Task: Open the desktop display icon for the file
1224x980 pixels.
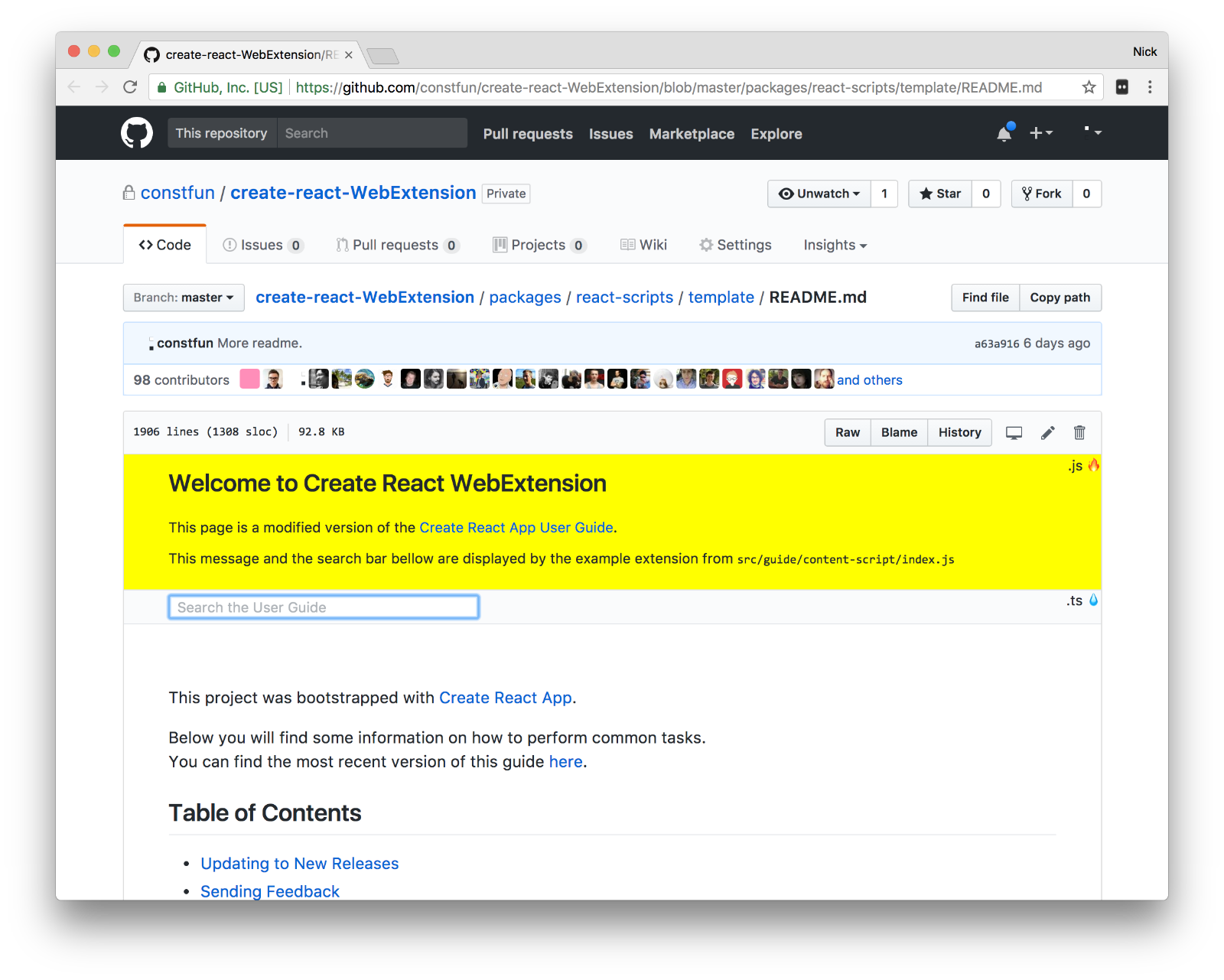Action: click(x=1014, y=433)
